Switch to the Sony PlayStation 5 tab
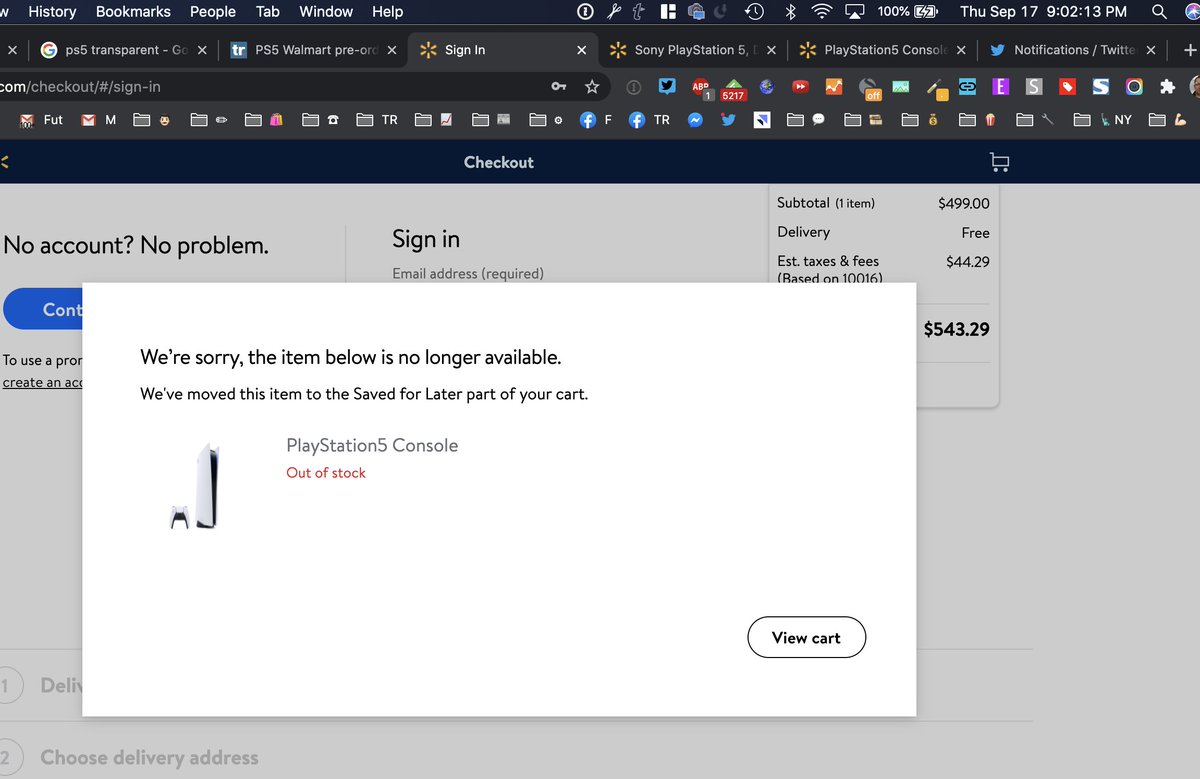 [692, 50]
